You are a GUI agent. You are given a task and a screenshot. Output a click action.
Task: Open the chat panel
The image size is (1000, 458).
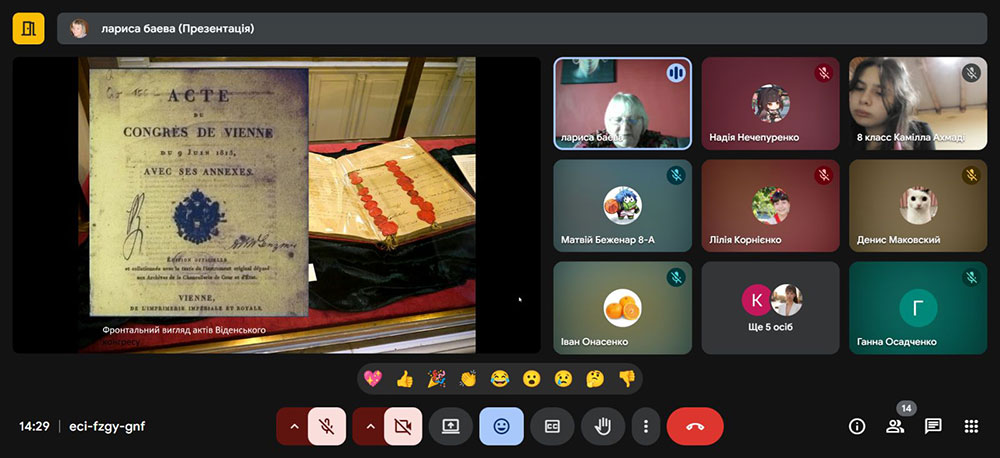click(933, 426)
